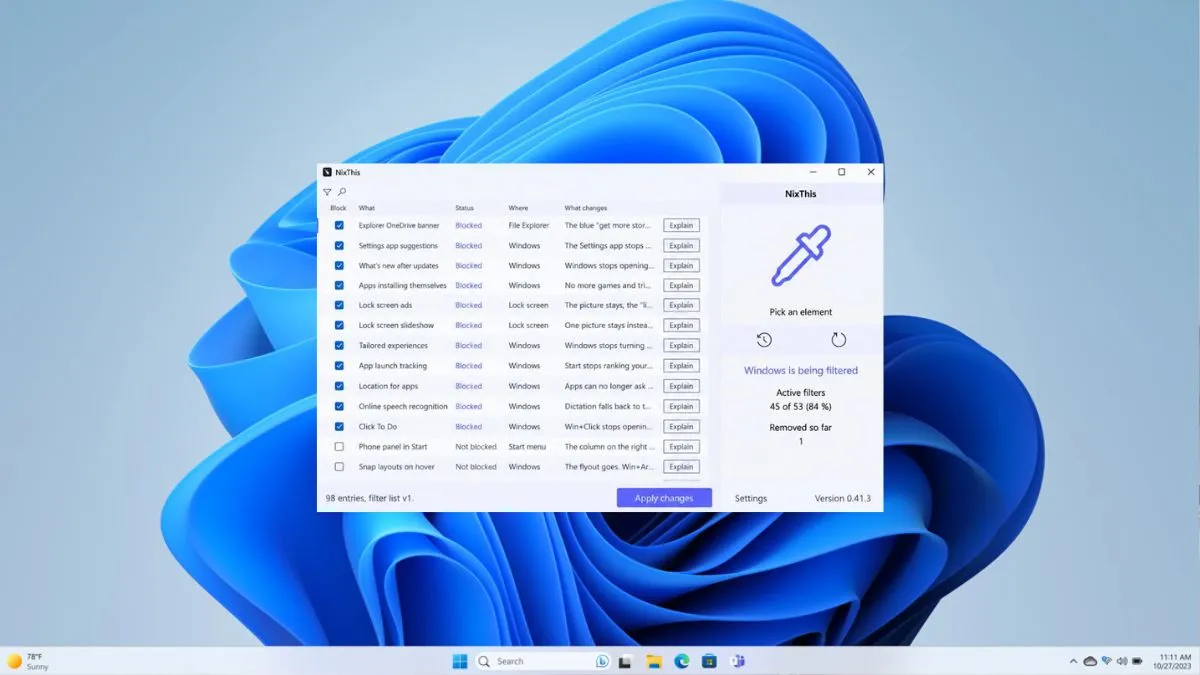This screenshot has width=1200, height=675.
Task: Click the 'Pick an element' label
Action: click(x=801, y=312)
